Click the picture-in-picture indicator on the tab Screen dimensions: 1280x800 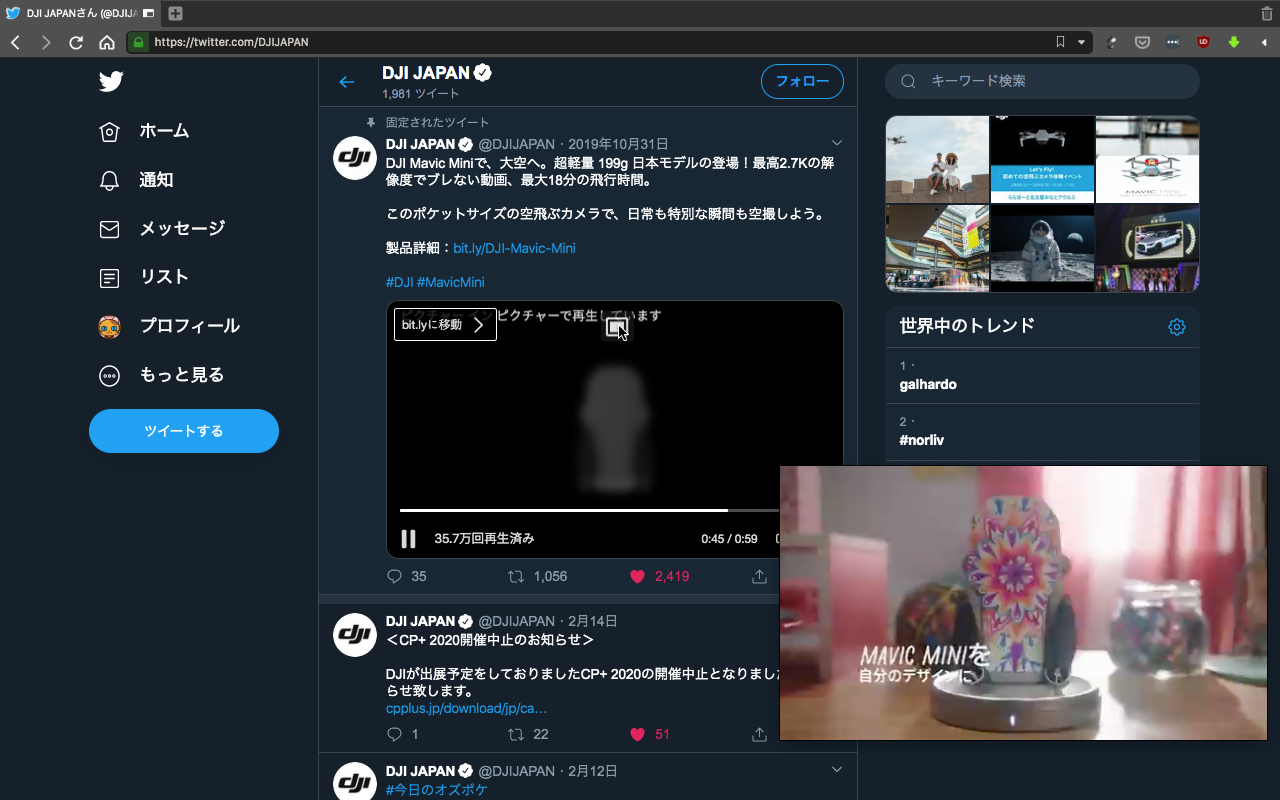[x=148, y=14]
